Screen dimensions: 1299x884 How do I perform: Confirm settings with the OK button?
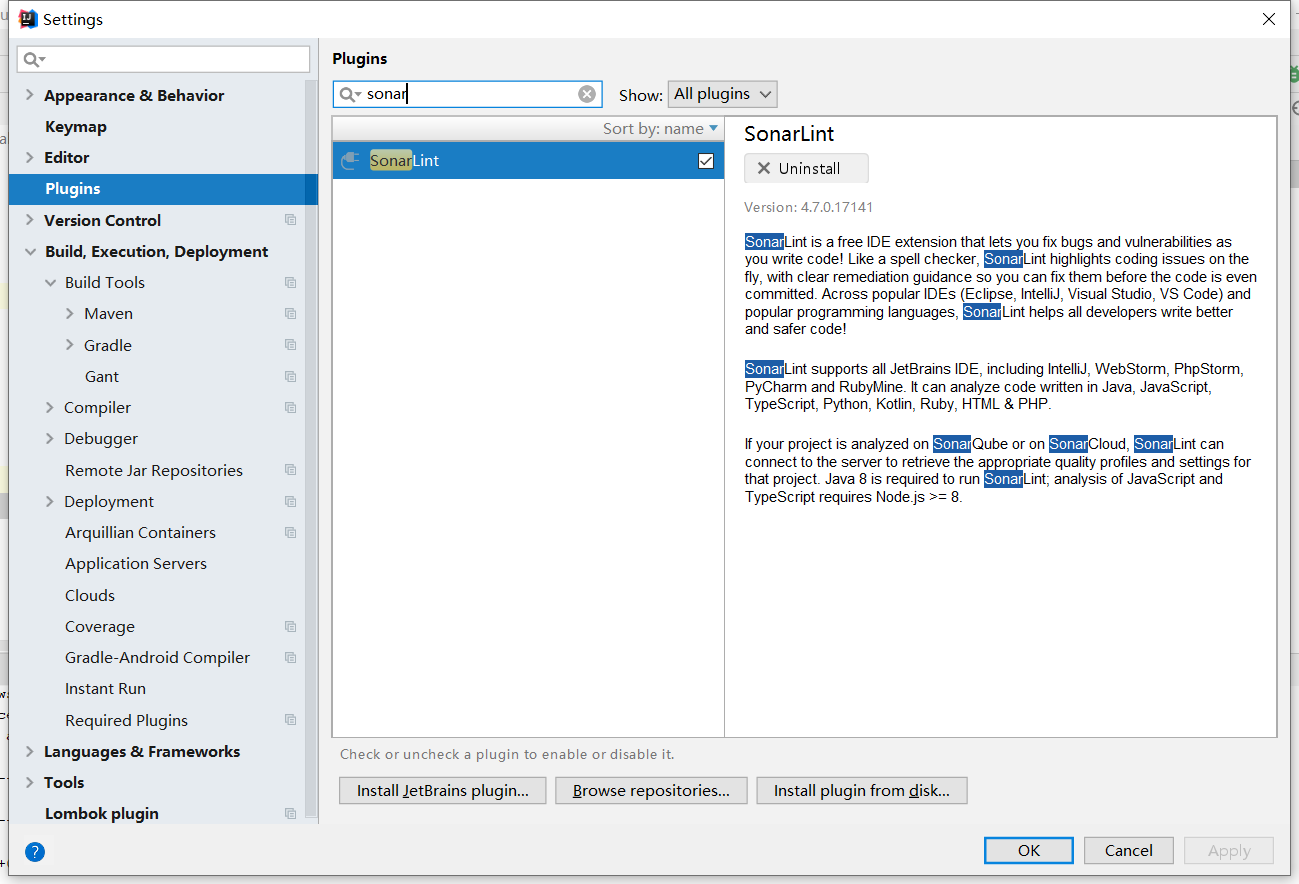pos(1029,850)
